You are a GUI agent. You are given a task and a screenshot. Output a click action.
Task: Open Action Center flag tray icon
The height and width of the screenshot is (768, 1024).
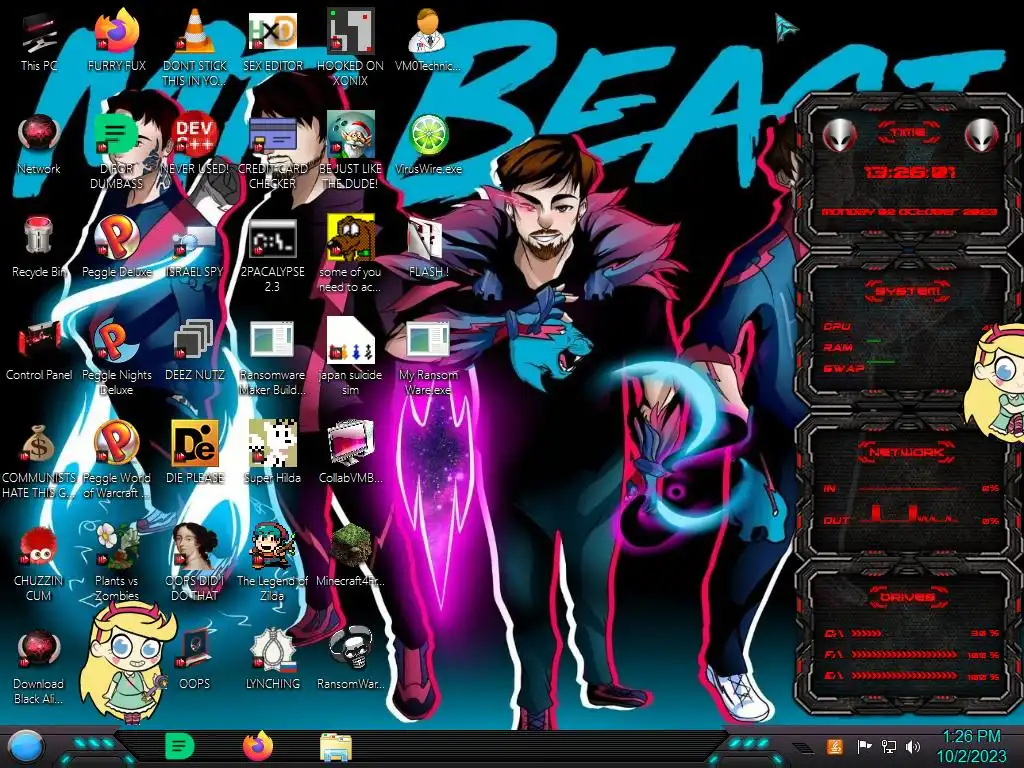864,746
